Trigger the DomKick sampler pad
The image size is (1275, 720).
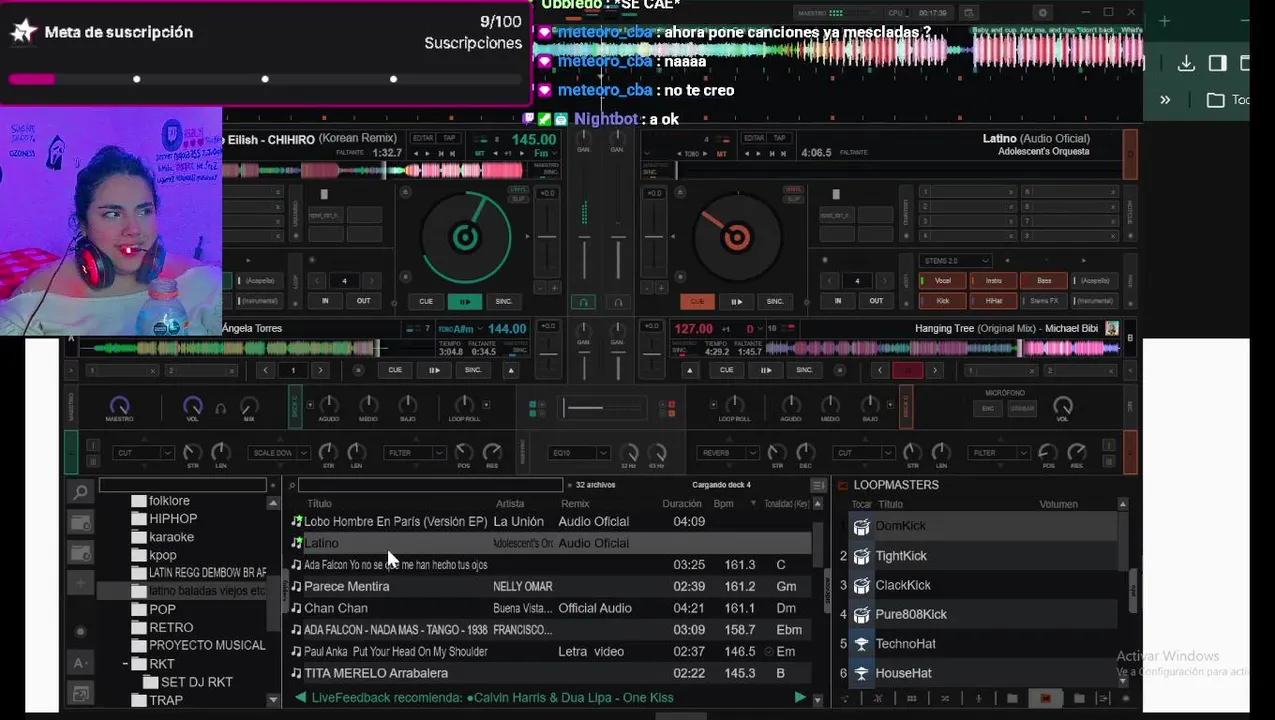point(862,526)
